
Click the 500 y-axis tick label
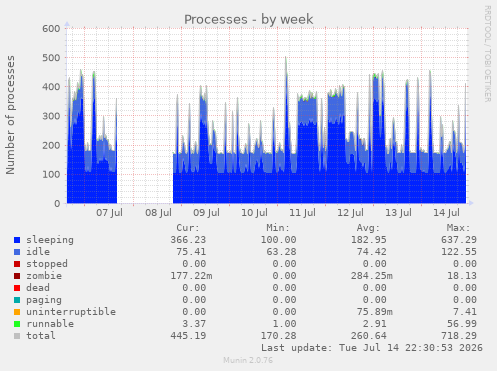[51, 58]
